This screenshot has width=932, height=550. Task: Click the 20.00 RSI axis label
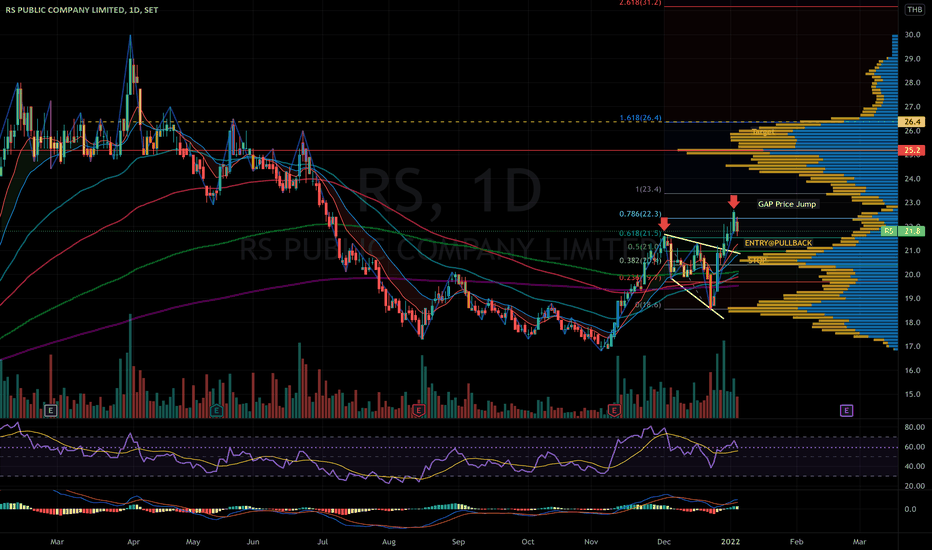(x=914, y=486)
